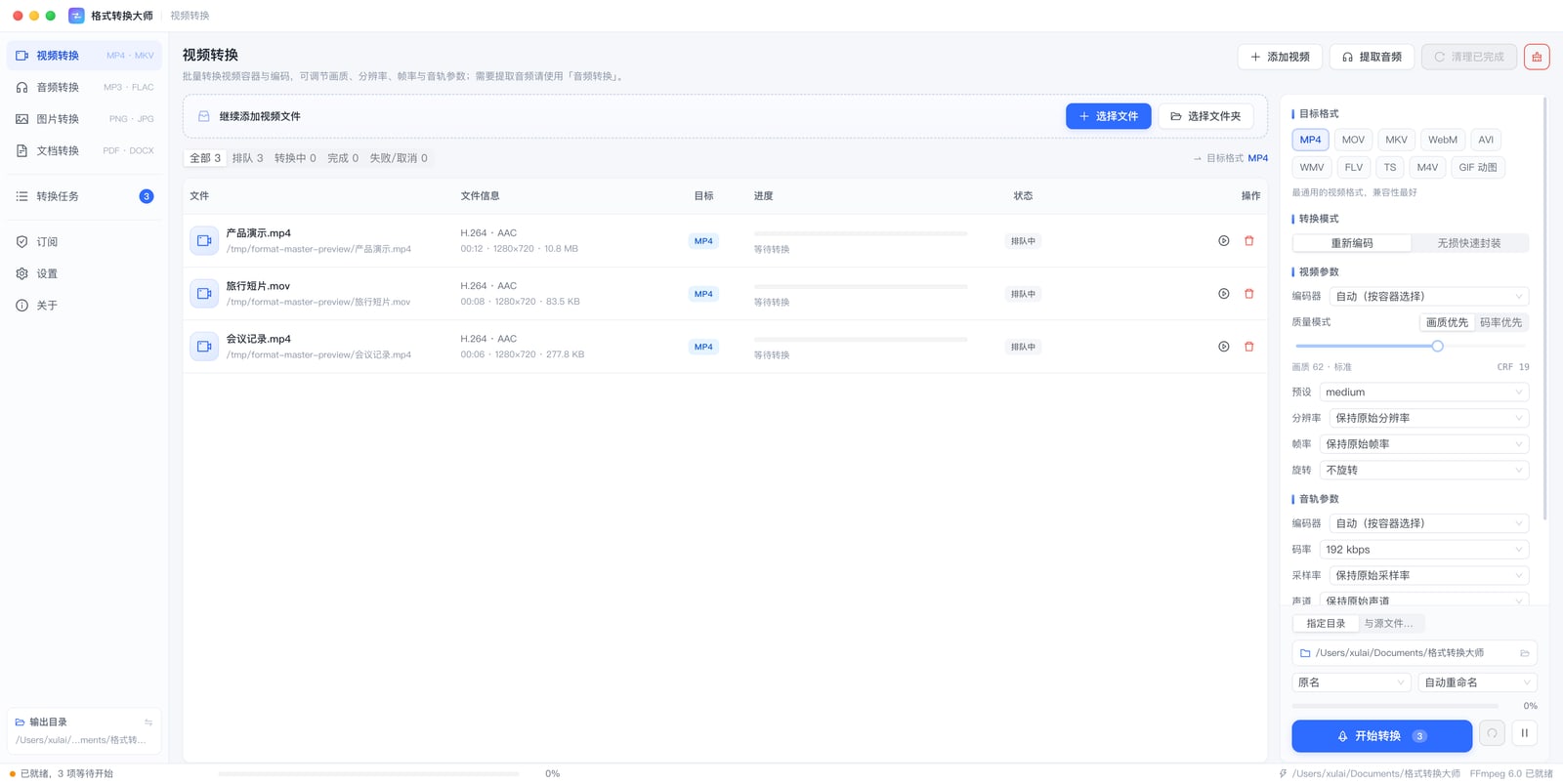This screenshot has height=784, width=1563.
Task: Select the WebM target format
Action: point(1443,140)
